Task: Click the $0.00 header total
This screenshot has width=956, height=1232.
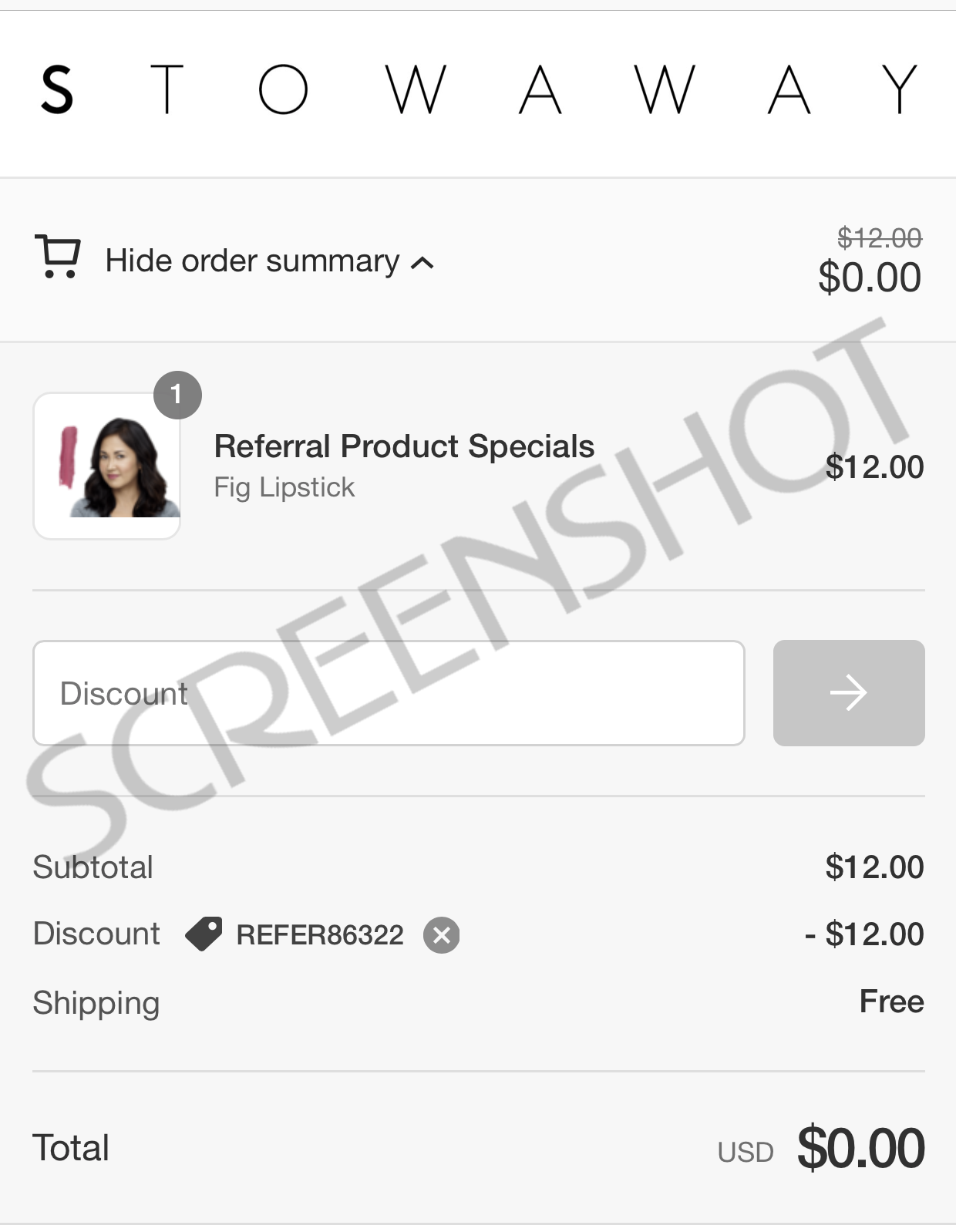Action: pos(870,278)
